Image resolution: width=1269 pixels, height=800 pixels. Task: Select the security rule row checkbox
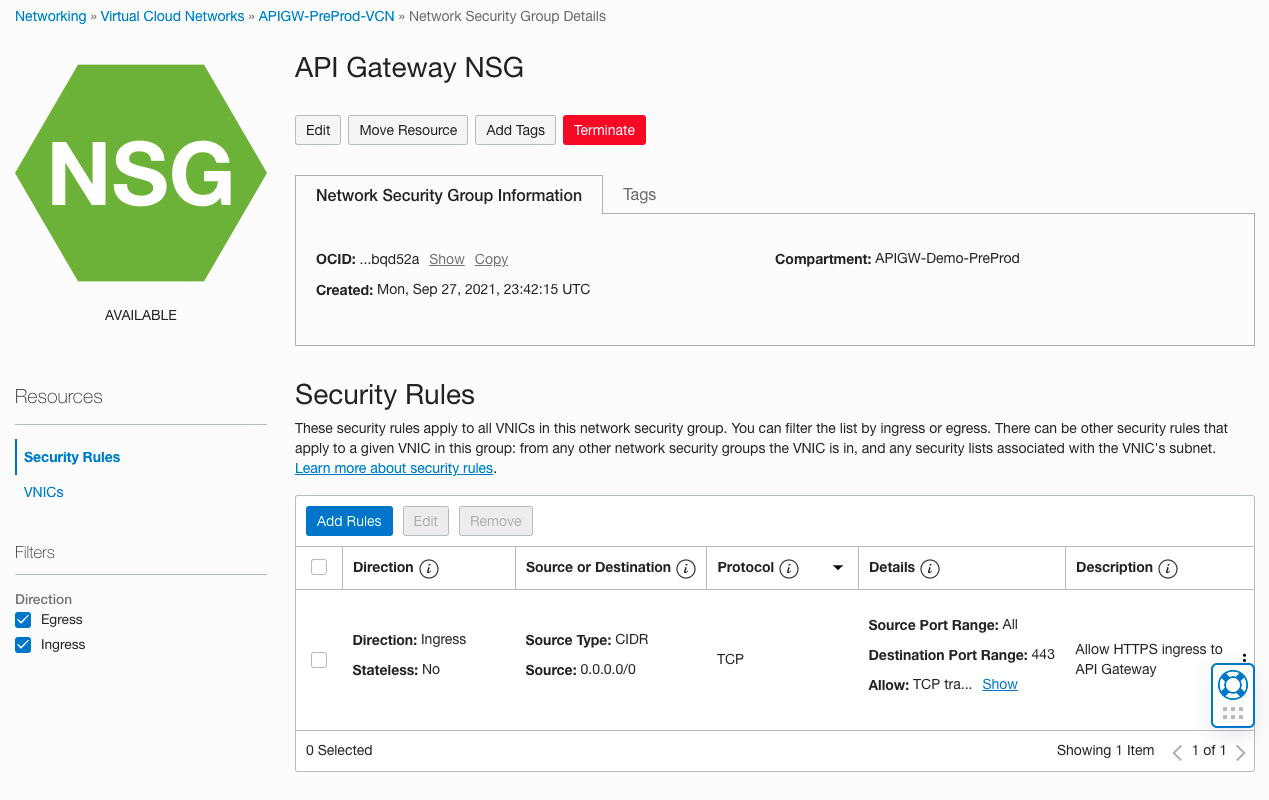click(318, 659)
